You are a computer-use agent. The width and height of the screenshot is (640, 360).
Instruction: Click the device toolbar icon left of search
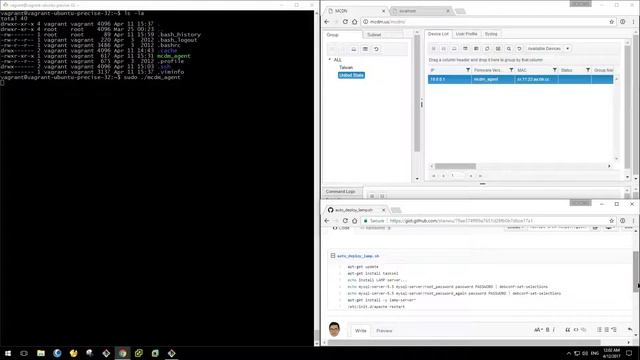point(498,49)
